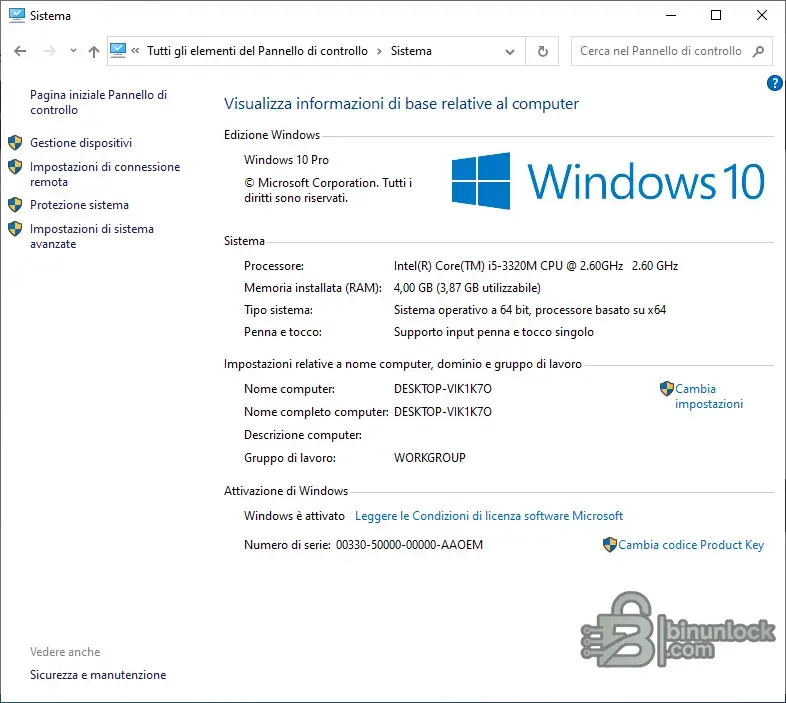This screenshot has width=786, height=703.
Task: Click shield icon beside Protezione sistema
Action: (x=15, y=205)
